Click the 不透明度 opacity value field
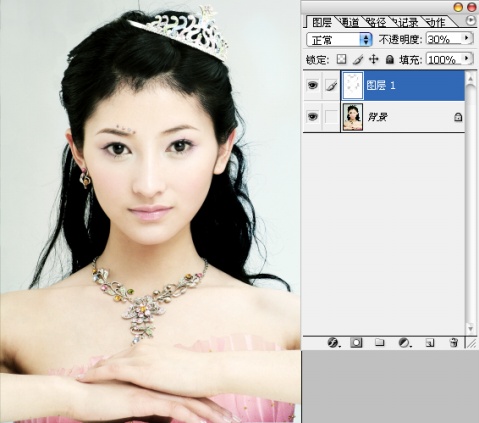The width and height of the screenshot is (479, 423). tap(444, 39)
